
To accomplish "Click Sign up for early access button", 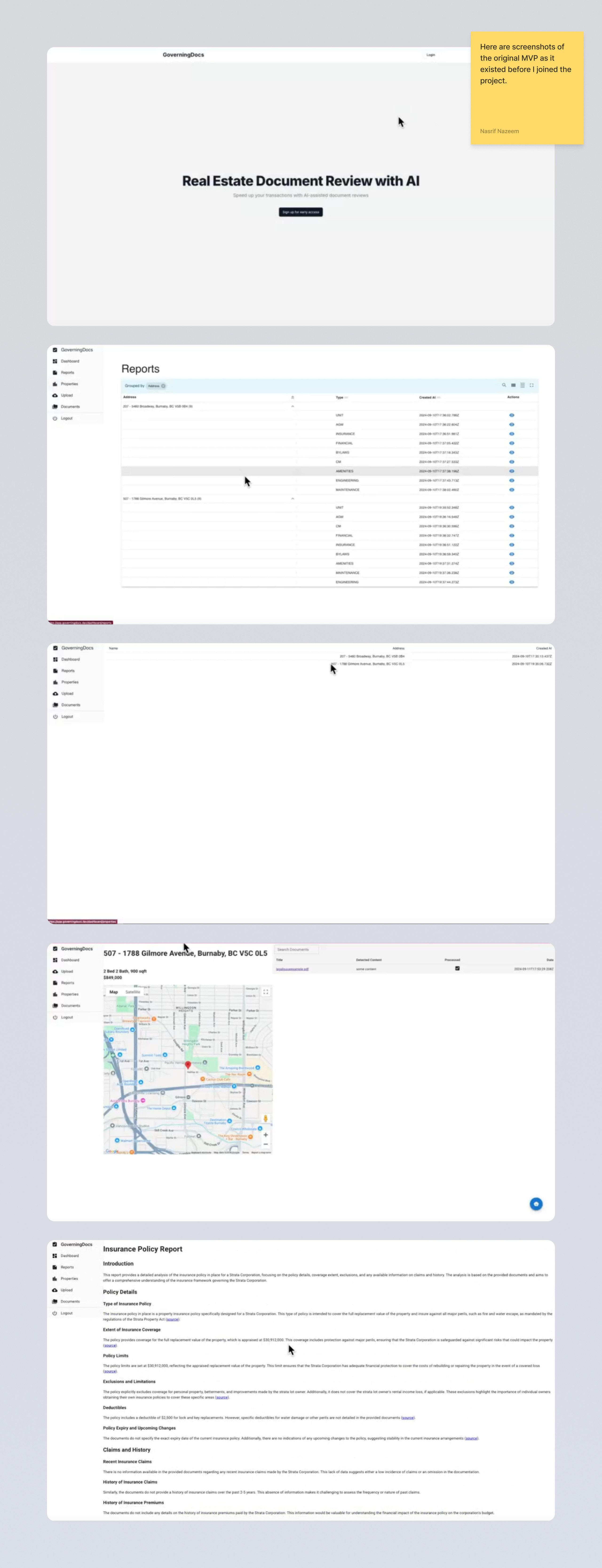I will coord(301,212).
